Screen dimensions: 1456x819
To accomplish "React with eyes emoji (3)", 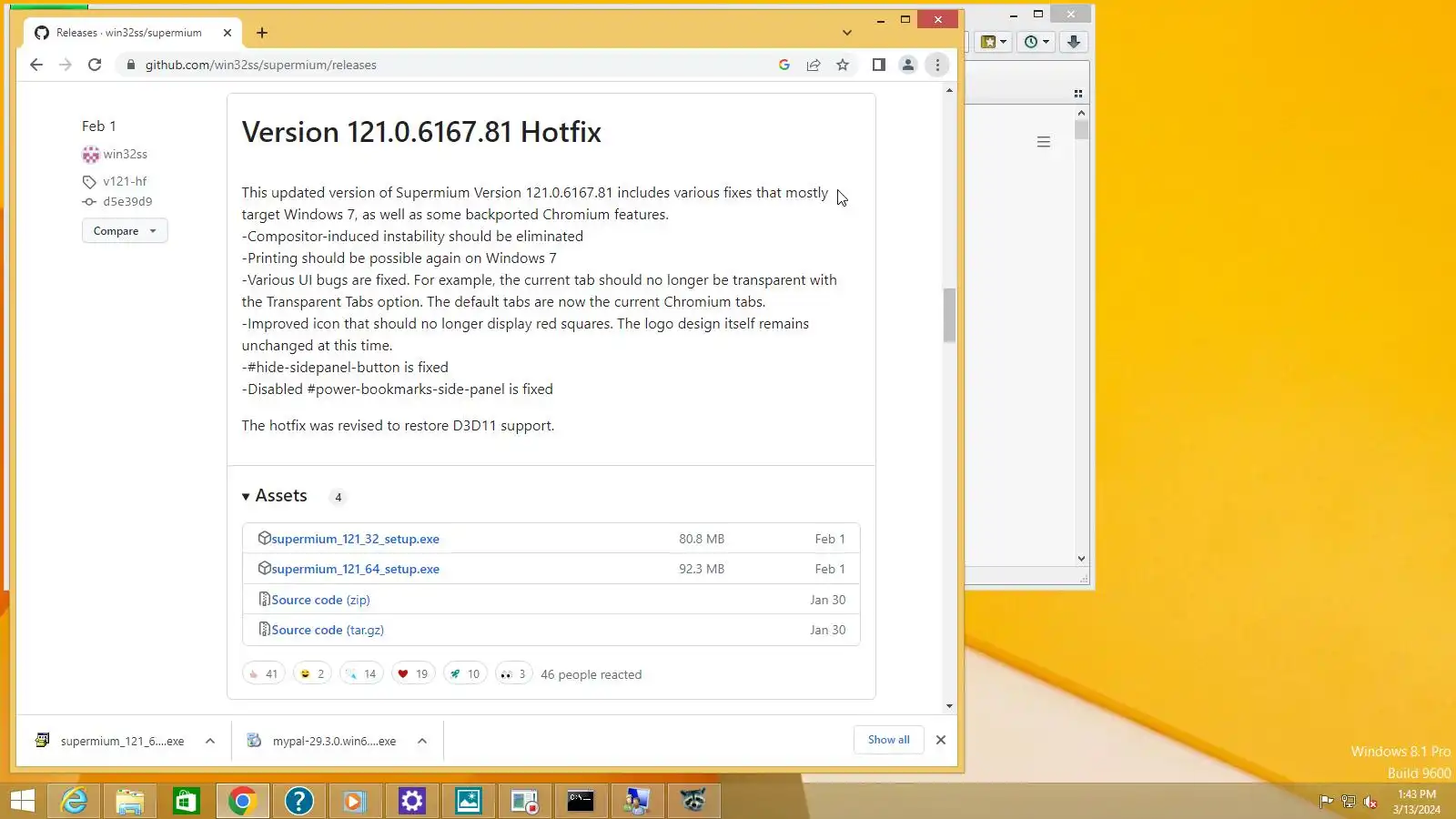I will point(513,674).
